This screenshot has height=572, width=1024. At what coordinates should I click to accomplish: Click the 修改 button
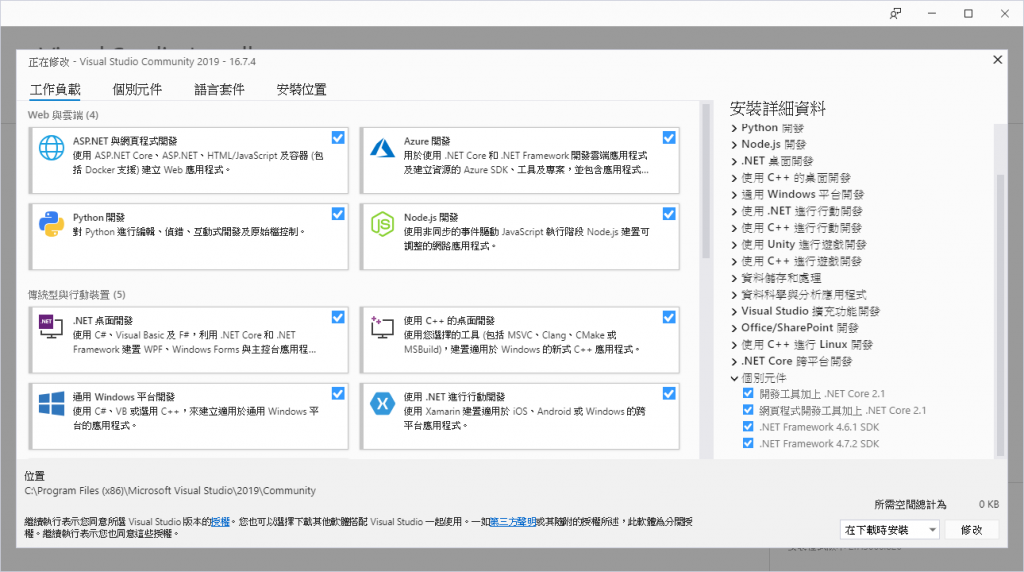pos(971,530)
